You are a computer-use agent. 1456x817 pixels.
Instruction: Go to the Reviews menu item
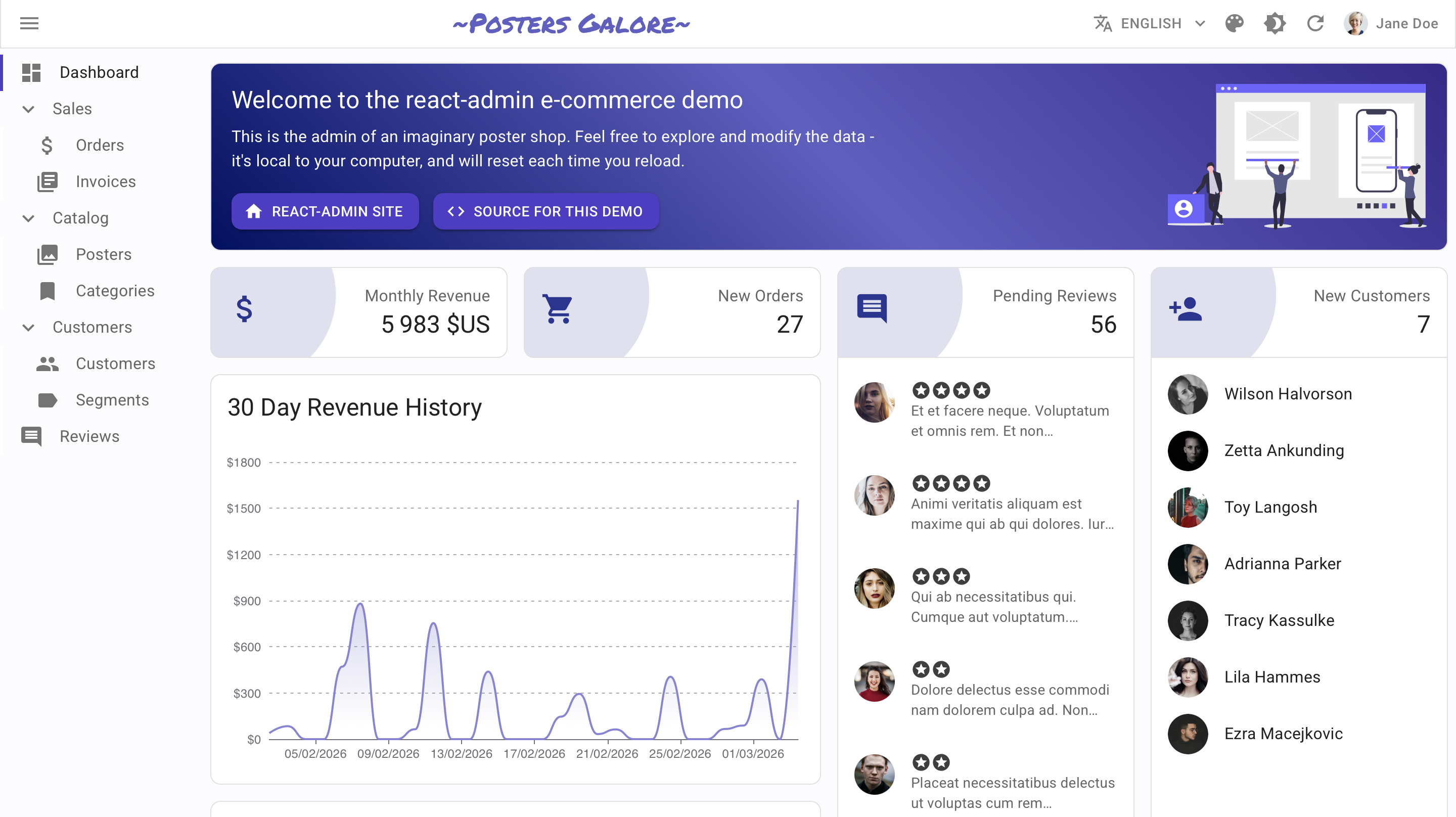coord(89,436)
